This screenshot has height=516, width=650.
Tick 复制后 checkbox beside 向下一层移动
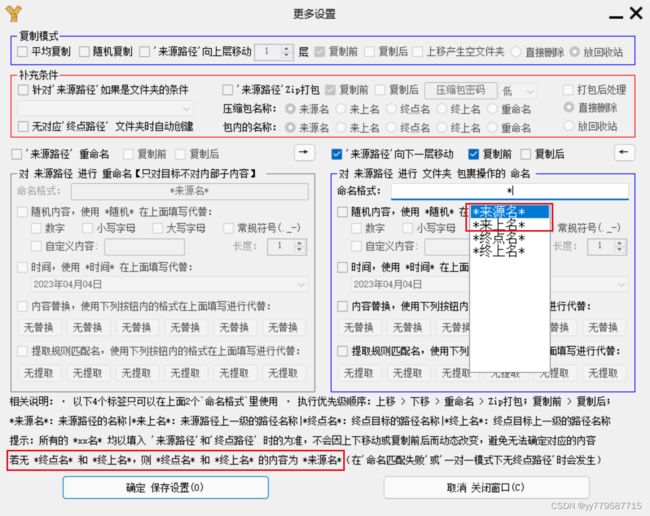(x=526, y=154)
